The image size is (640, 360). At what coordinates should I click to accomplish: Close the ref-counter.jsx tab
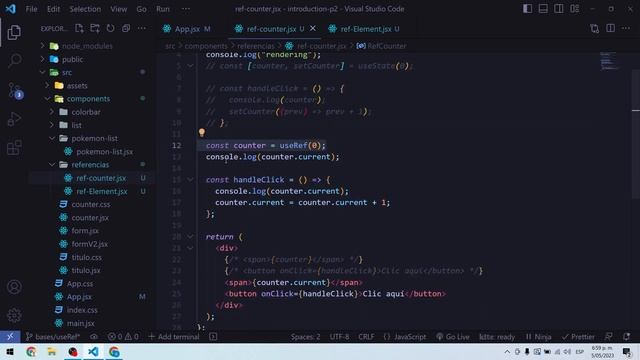(x=313, y=28)
